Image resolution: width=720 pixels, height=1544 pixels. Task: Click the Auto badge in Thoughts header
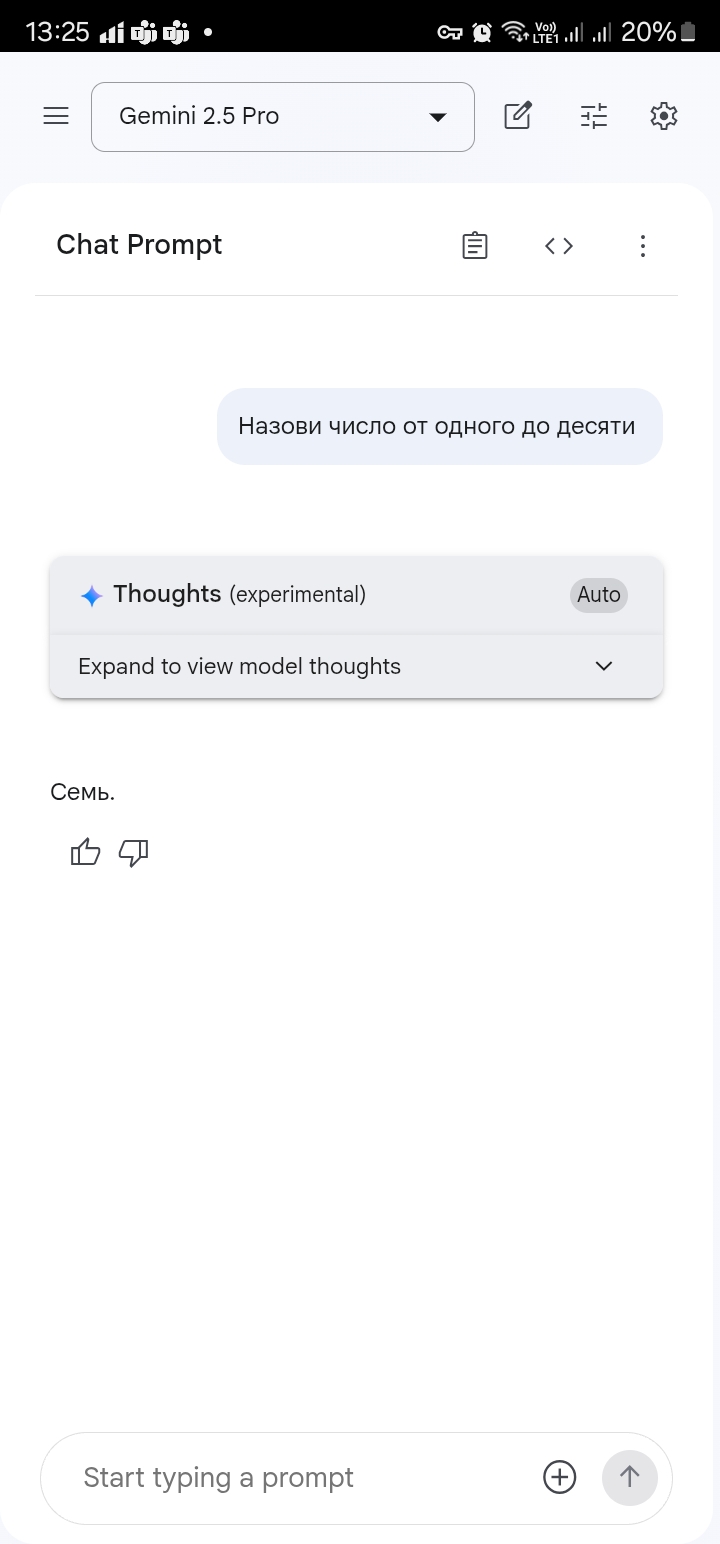click(x=599, y=594)
